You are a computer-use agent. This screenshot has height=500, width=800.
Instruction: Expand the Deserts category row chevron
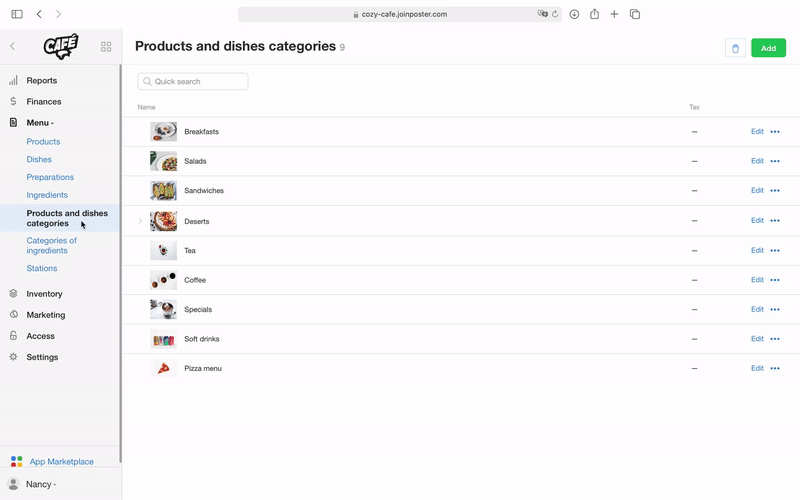pyautogui.click(x=140, y=221)
